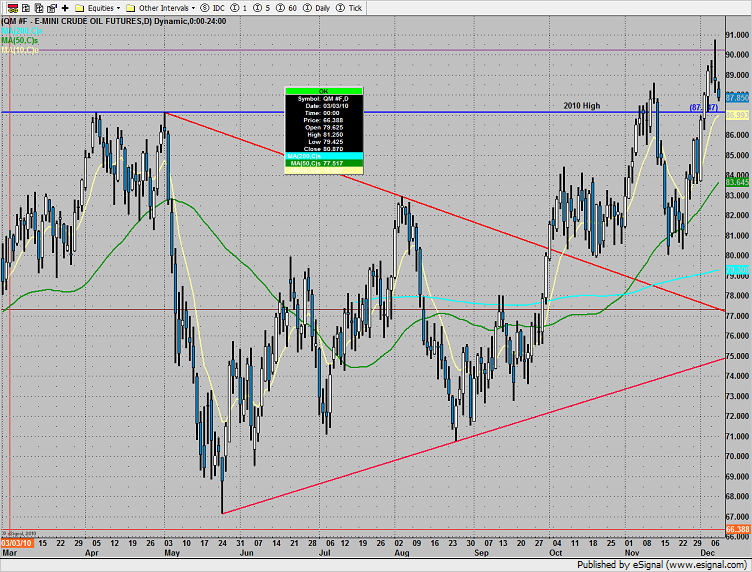
Task: Click the green MA(50,C)s study label
Action: point(20,40)
